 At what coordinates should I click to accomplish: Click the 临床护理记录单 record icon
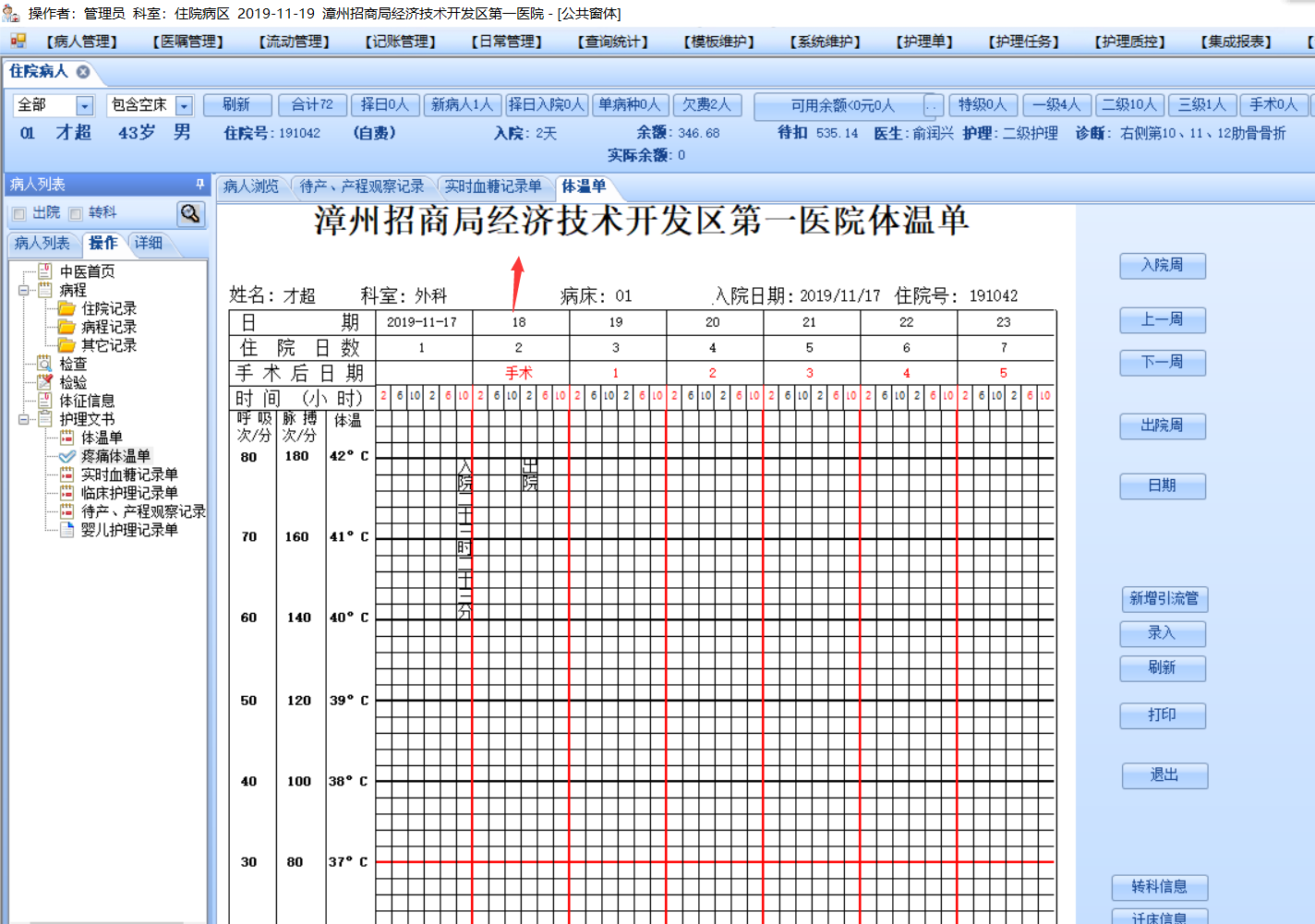(66, 493)
